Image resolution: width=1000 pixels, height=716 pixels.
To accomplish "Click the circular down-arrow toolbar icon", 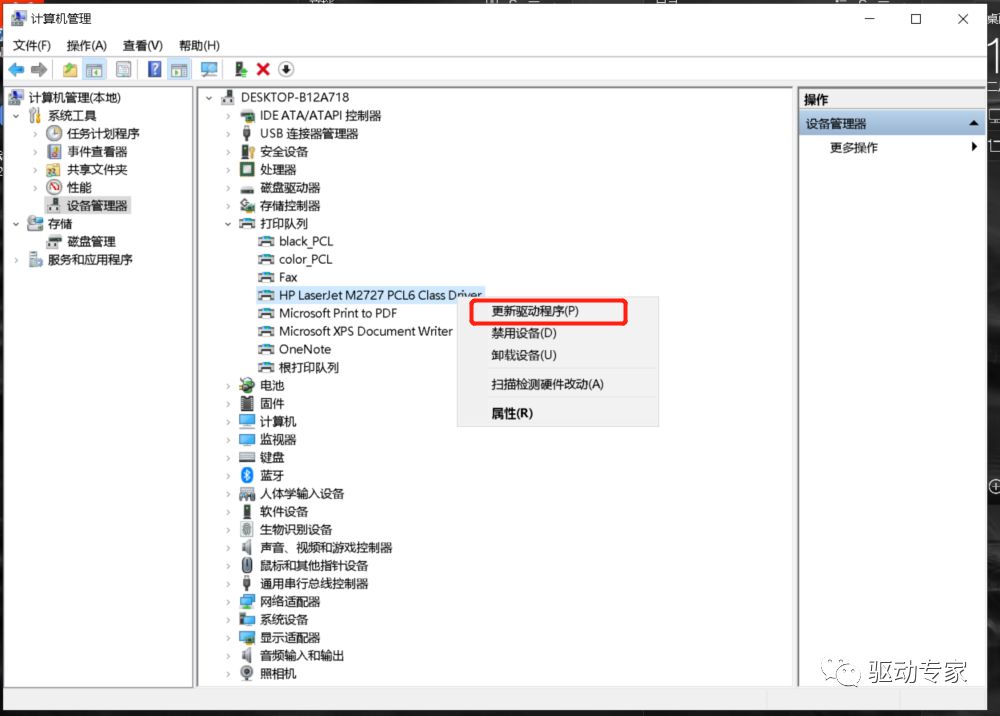I will pos(286,69).
